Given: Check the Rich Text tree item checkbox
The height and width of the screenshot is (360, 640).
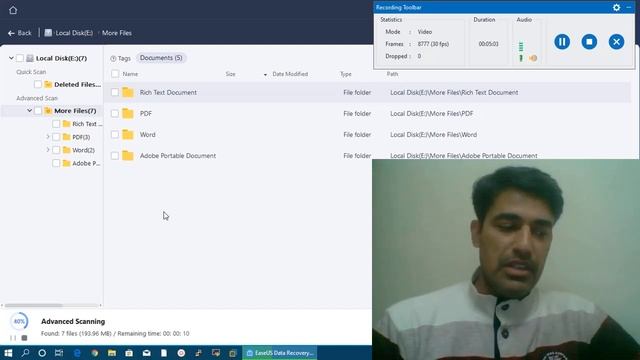Looking at the screenshot, I should [x=56, y=124].
